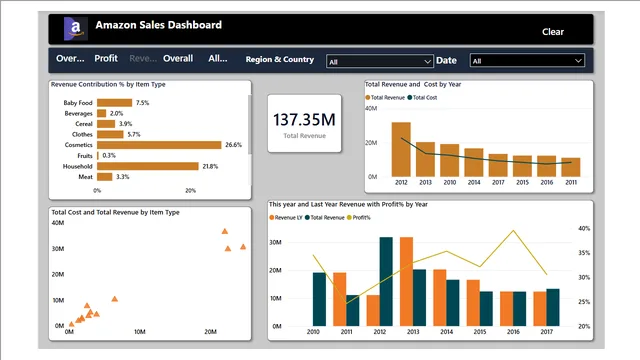The height and width of the screenshot is (360, 640).
Task: Select the Beverages 2.0% bar
Action: (102, 113)
